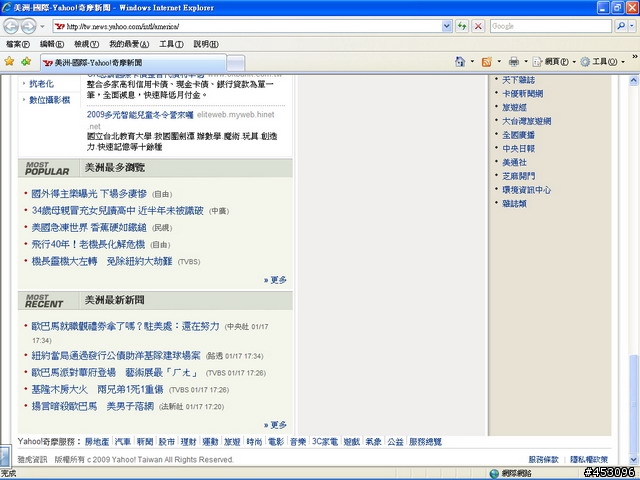
Task: Click the vertical scrollbar up arrow
Action: [x=633, y=80]
